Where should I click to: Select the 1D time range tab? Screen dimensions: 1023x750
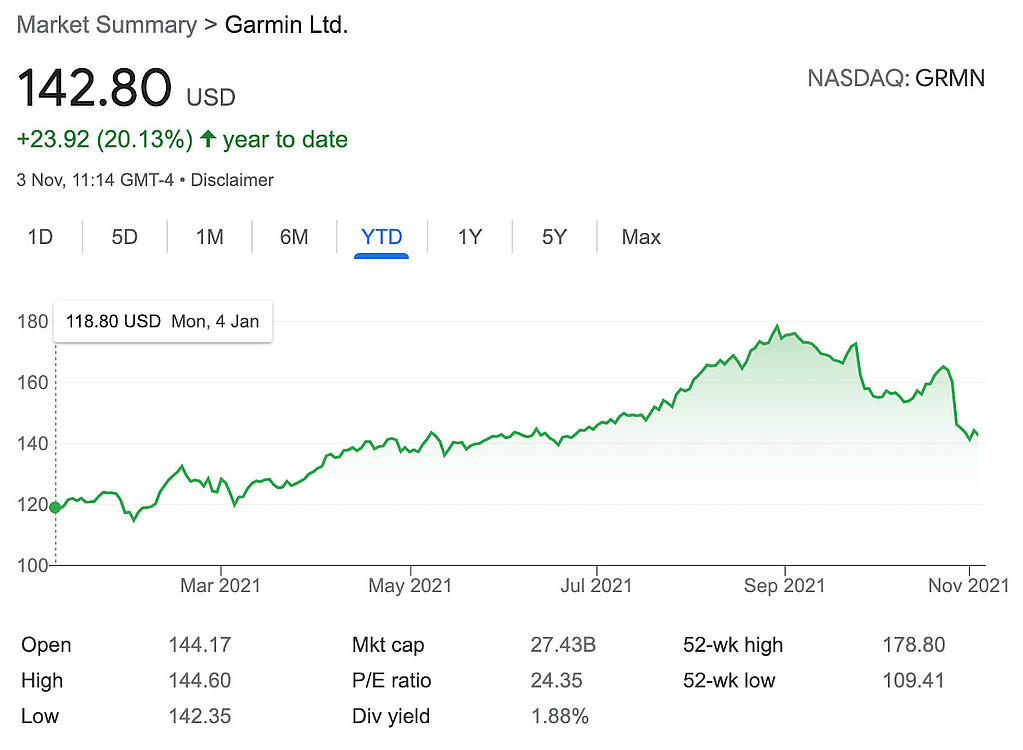[x=40, y=237]
